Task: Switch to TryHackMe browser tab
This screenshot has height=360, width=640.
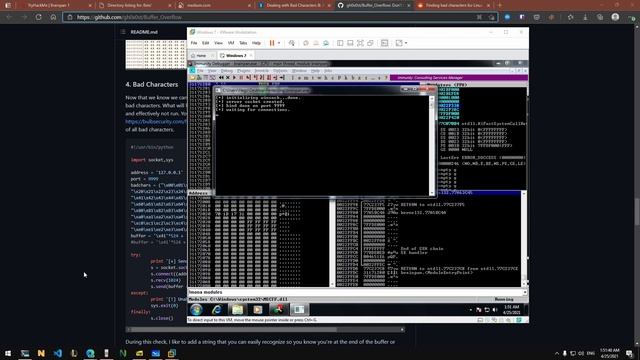Action: [56, 5]
